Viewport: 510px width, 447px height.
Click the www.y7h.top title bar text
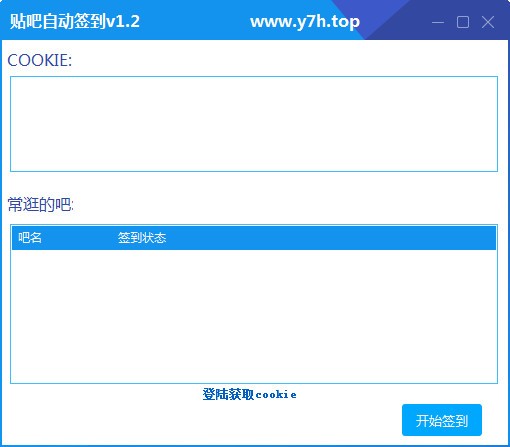coord(305,22)
